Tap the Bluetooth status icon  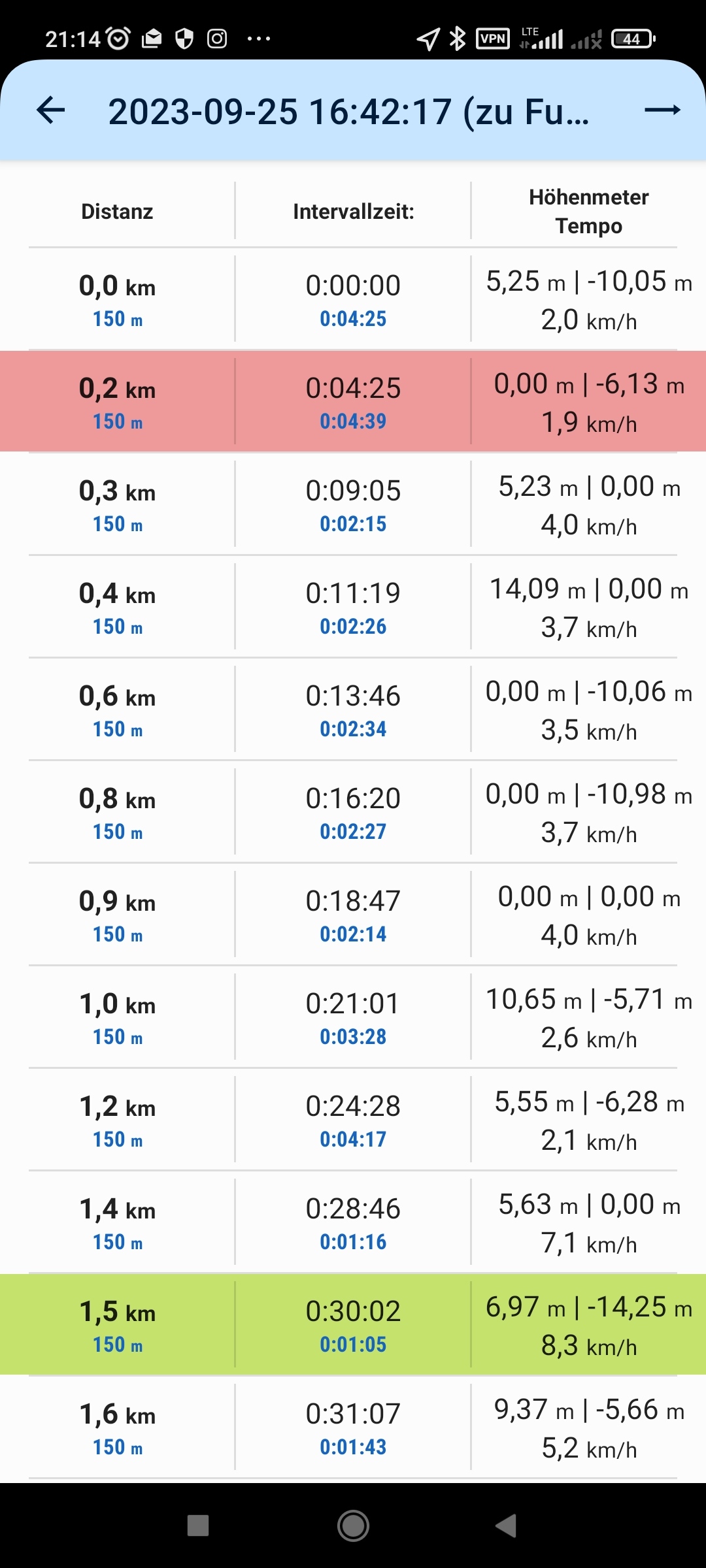pyautogui.click(x=458, y=39)
